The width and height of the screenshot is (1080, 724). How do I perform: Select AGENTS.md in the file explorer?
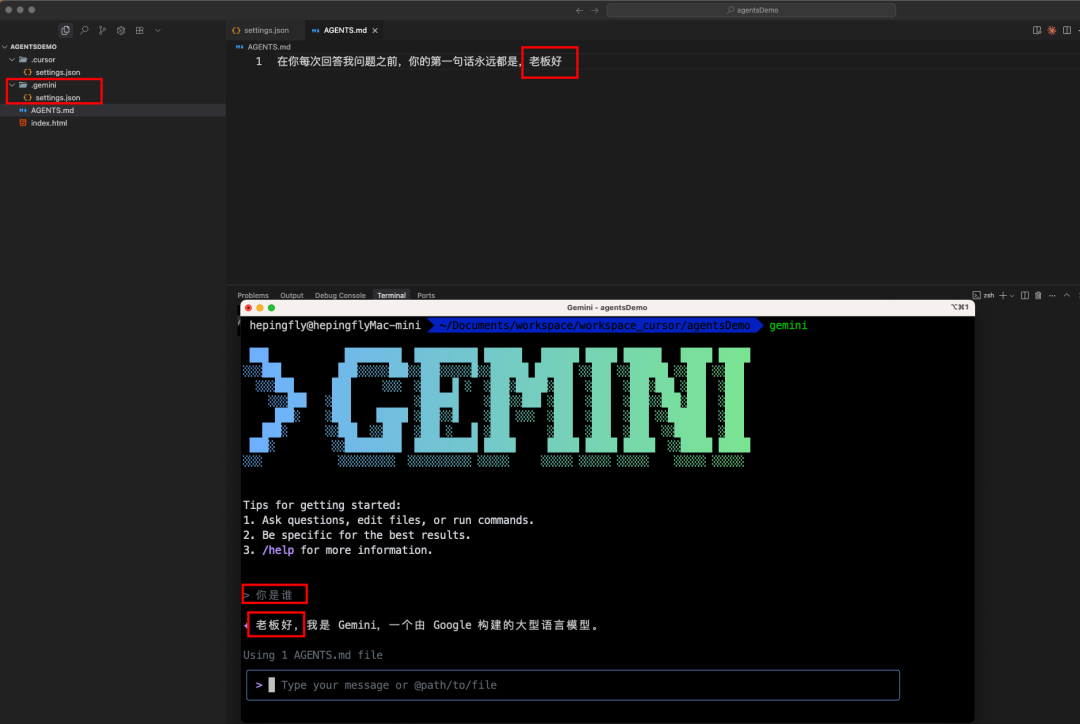coord(52,110)
